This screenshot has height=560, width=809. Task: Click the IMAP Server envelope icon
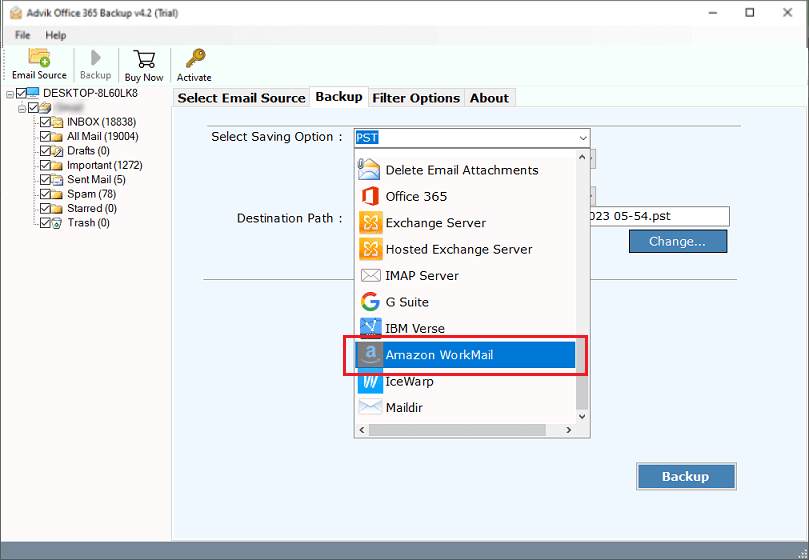pyautogui.click(x=370, y=276)
